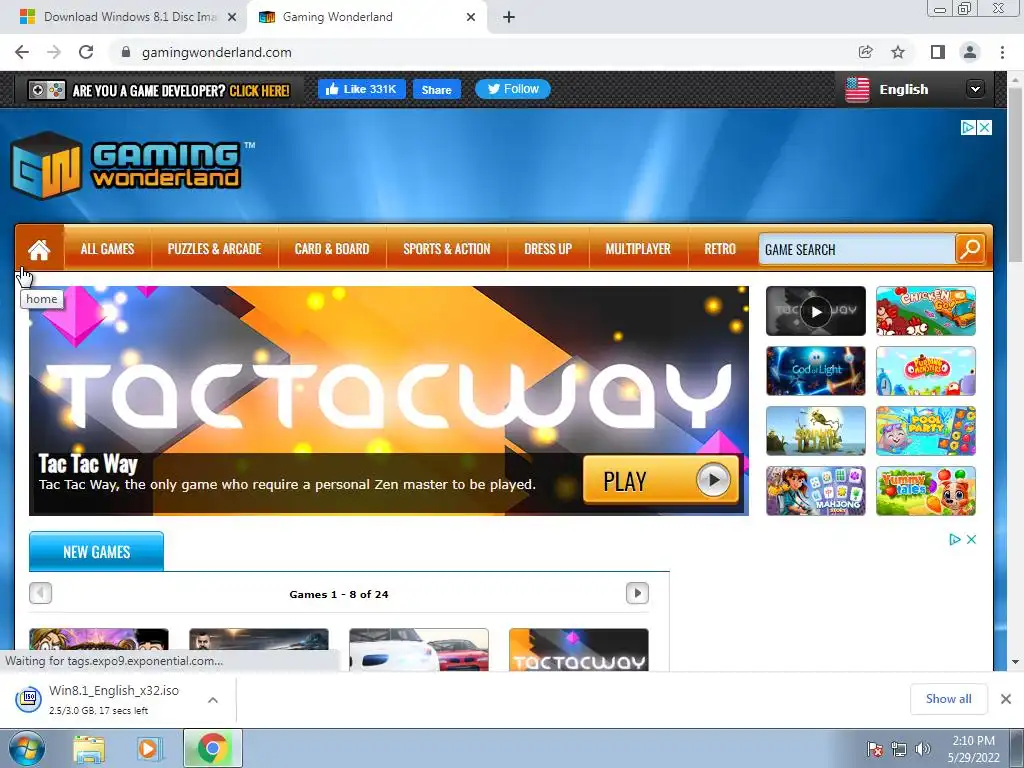Open the game developer CLICK HERE link
This screenshot has width=1024, height=768.
[259, 91]
